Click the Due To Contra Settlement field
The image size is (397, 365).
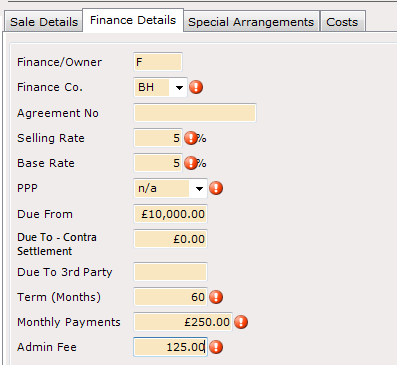point(170,239)
